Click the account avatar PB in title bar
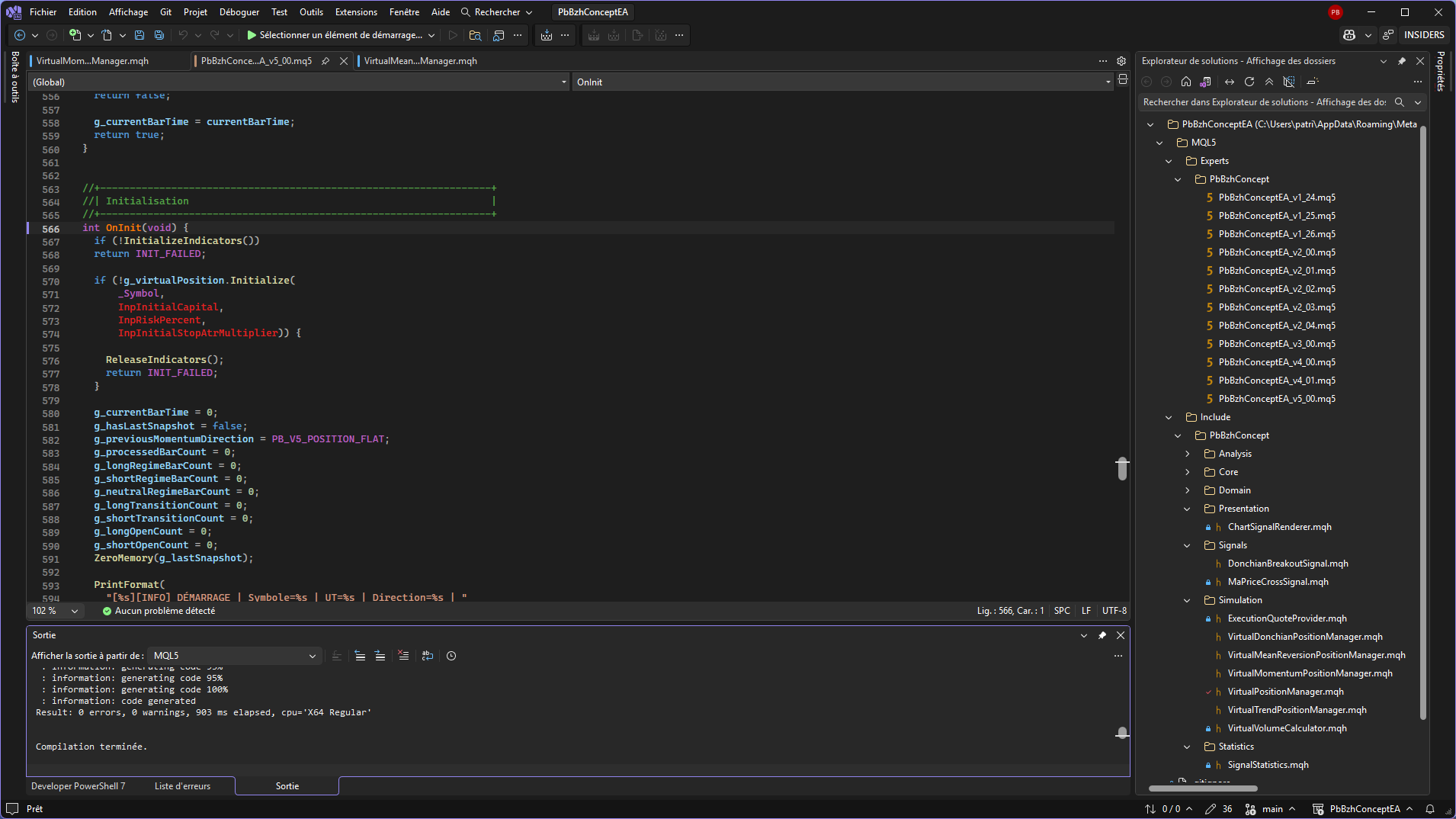Image resolution: width=1456 pixels, height=819 pixels. coord(1336,12)
